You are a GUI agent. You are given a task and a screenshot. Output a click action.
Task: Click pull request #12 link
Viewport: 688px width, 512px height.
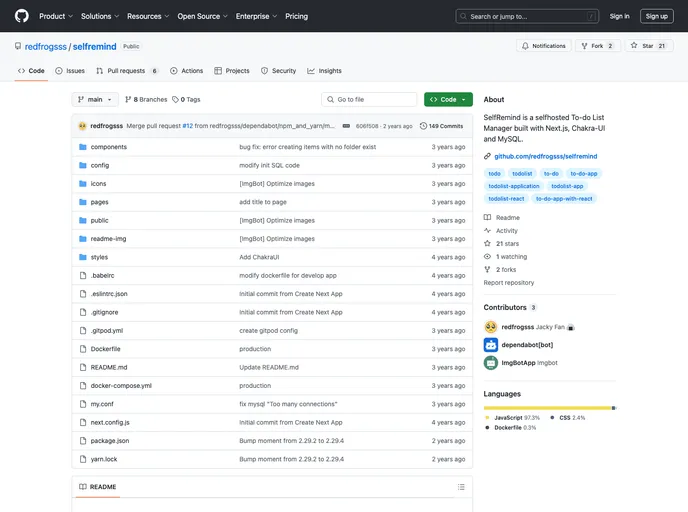[187, 126]
